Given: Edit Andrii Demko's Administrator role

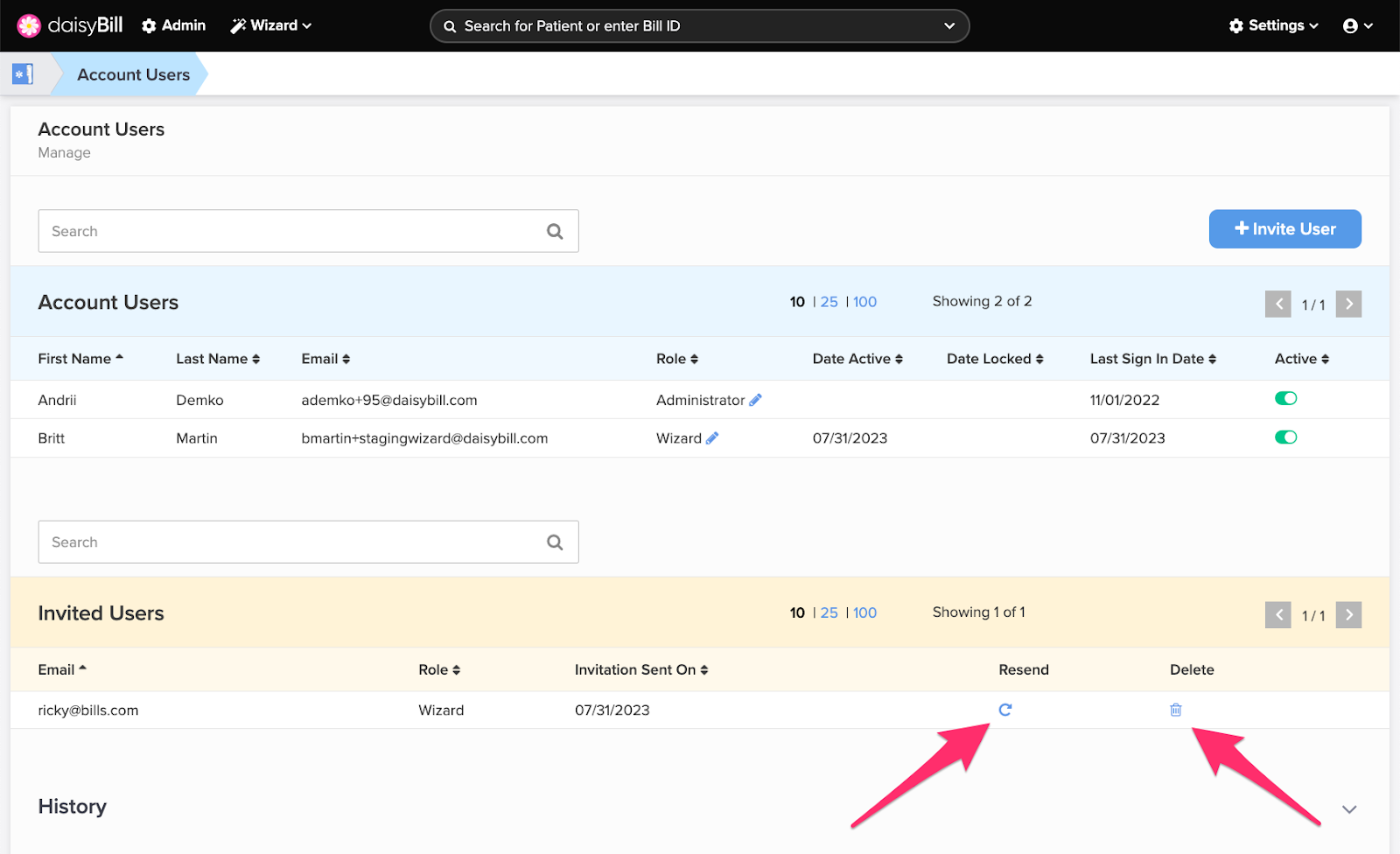Looking at the screenshot, I should pos(756,399).
